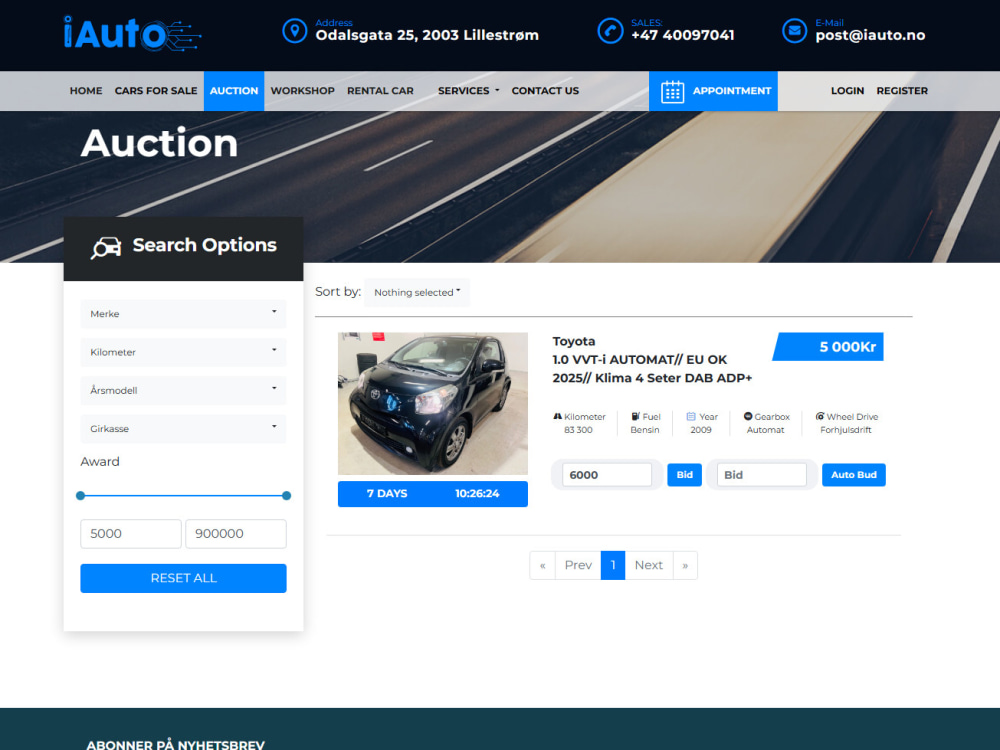1000x750 pixels.
Task: Click the Register link
Action: coord(902,91)
